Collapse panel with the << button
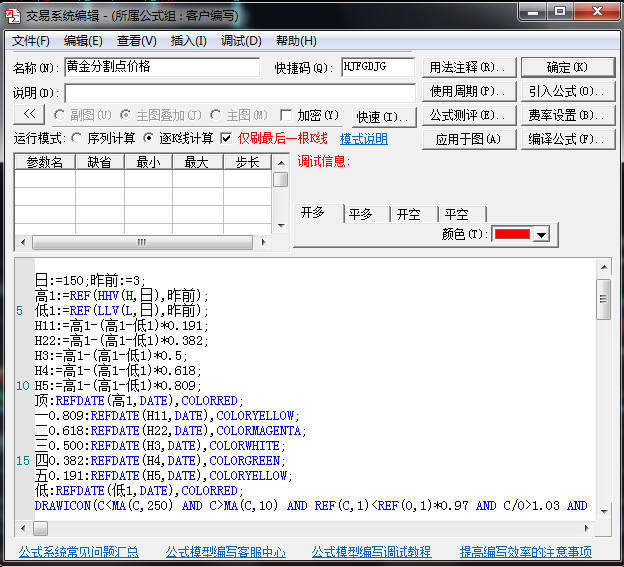 (29, 114)
